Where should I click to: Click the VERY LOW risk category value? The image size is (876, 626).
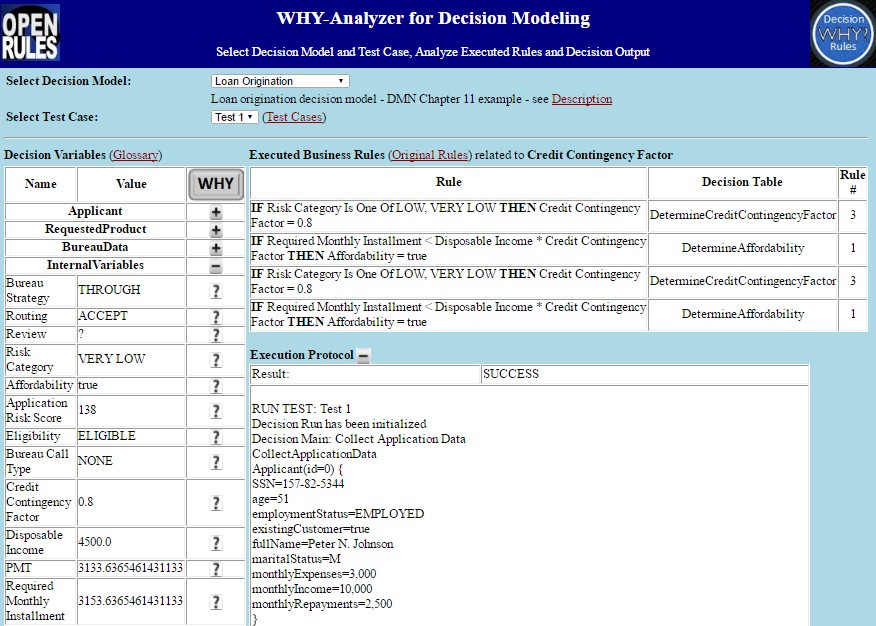(112, 359)
